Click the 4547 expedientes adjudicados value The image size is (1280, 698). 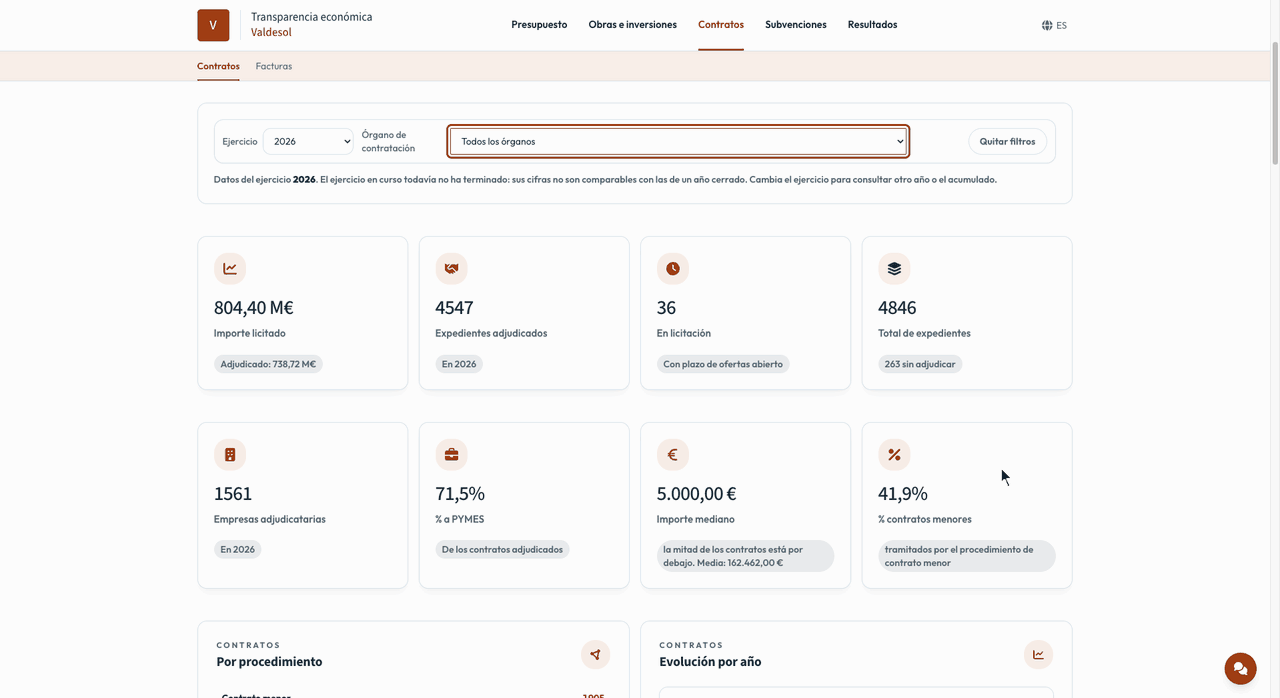tap(454, 308)
